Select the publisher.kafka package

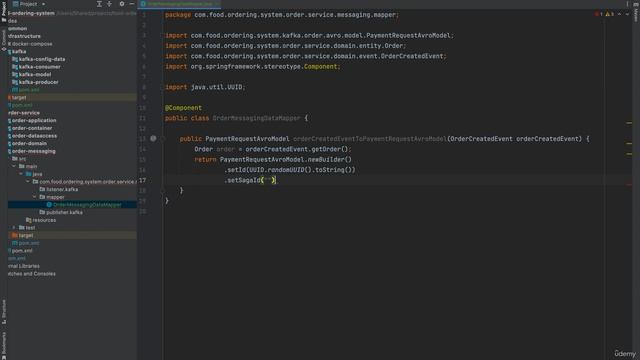point(61,212)
